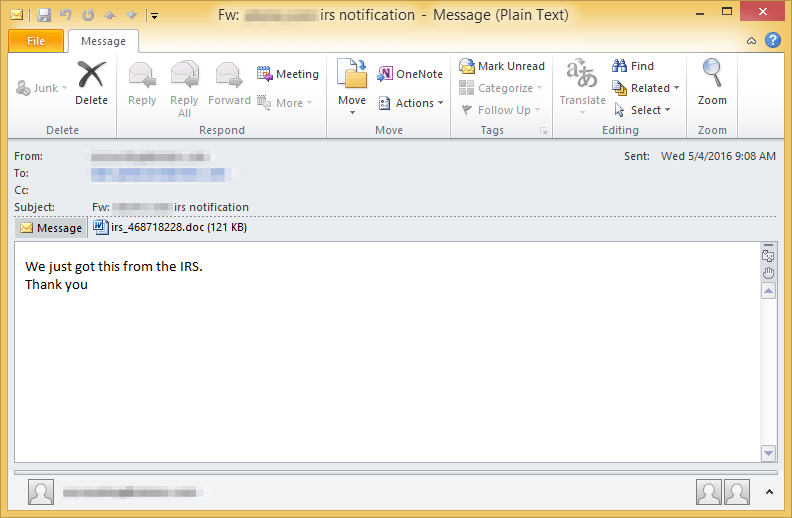Open the Junk dropdown

click(41, 88)
